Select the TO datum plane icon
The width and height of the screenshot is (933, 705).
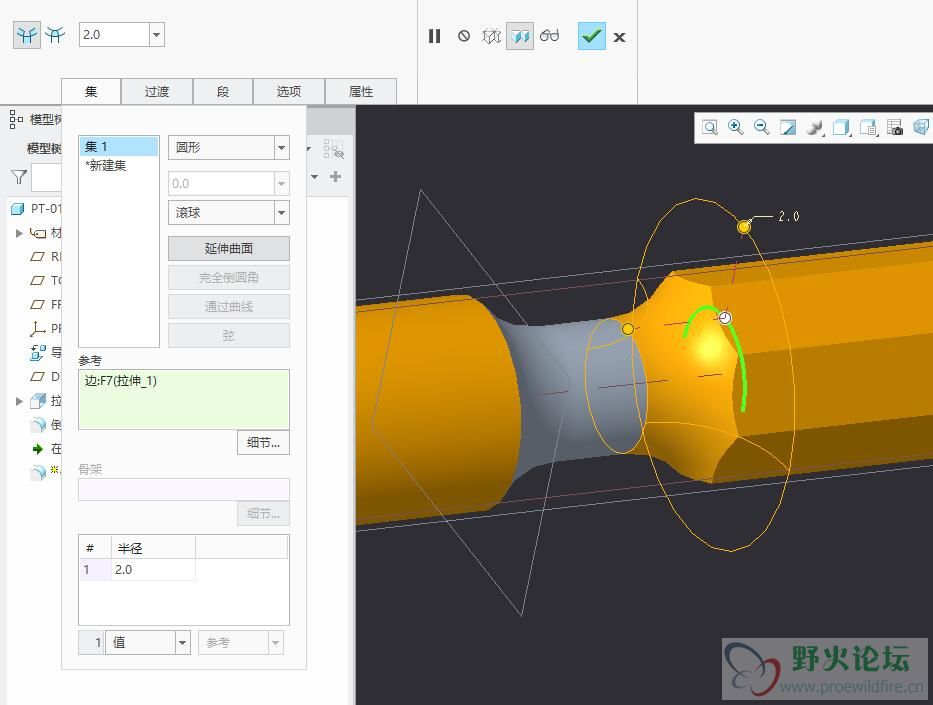tap(37, 280)
